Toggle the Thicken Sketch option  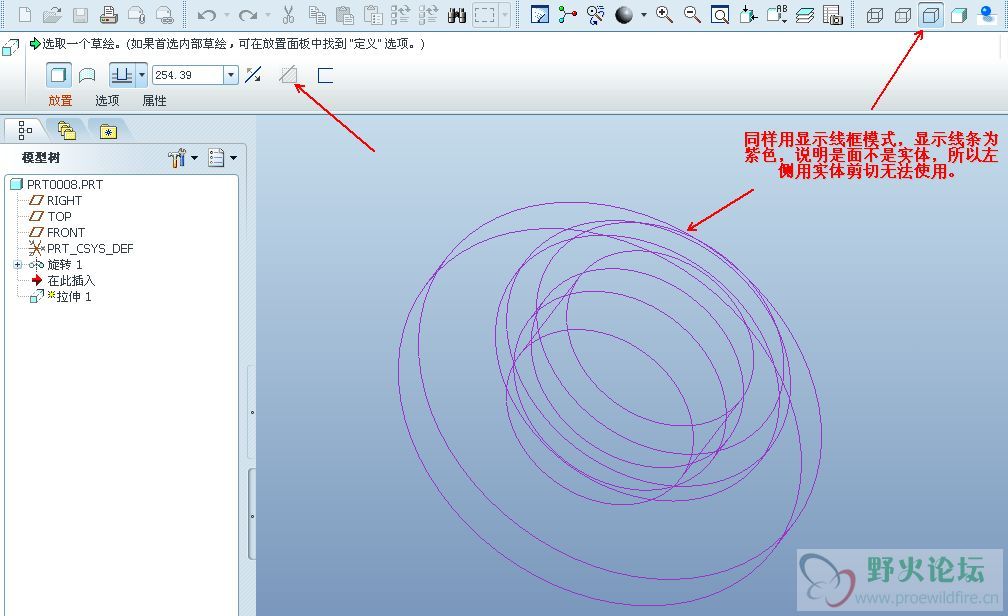pos(325,75)
